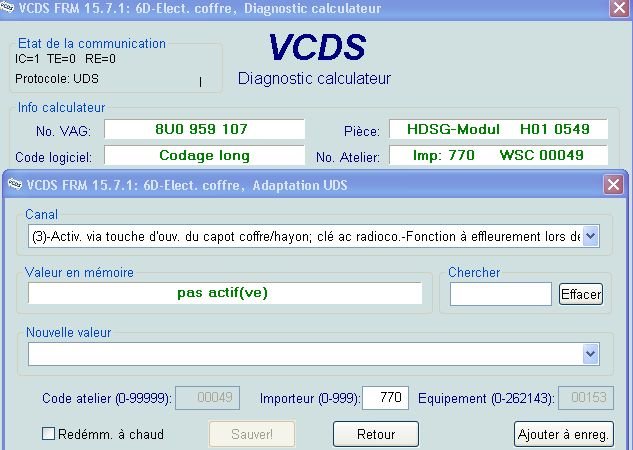Click the 'IC=1 TE=0 RE=0' status text

(65, 59)
